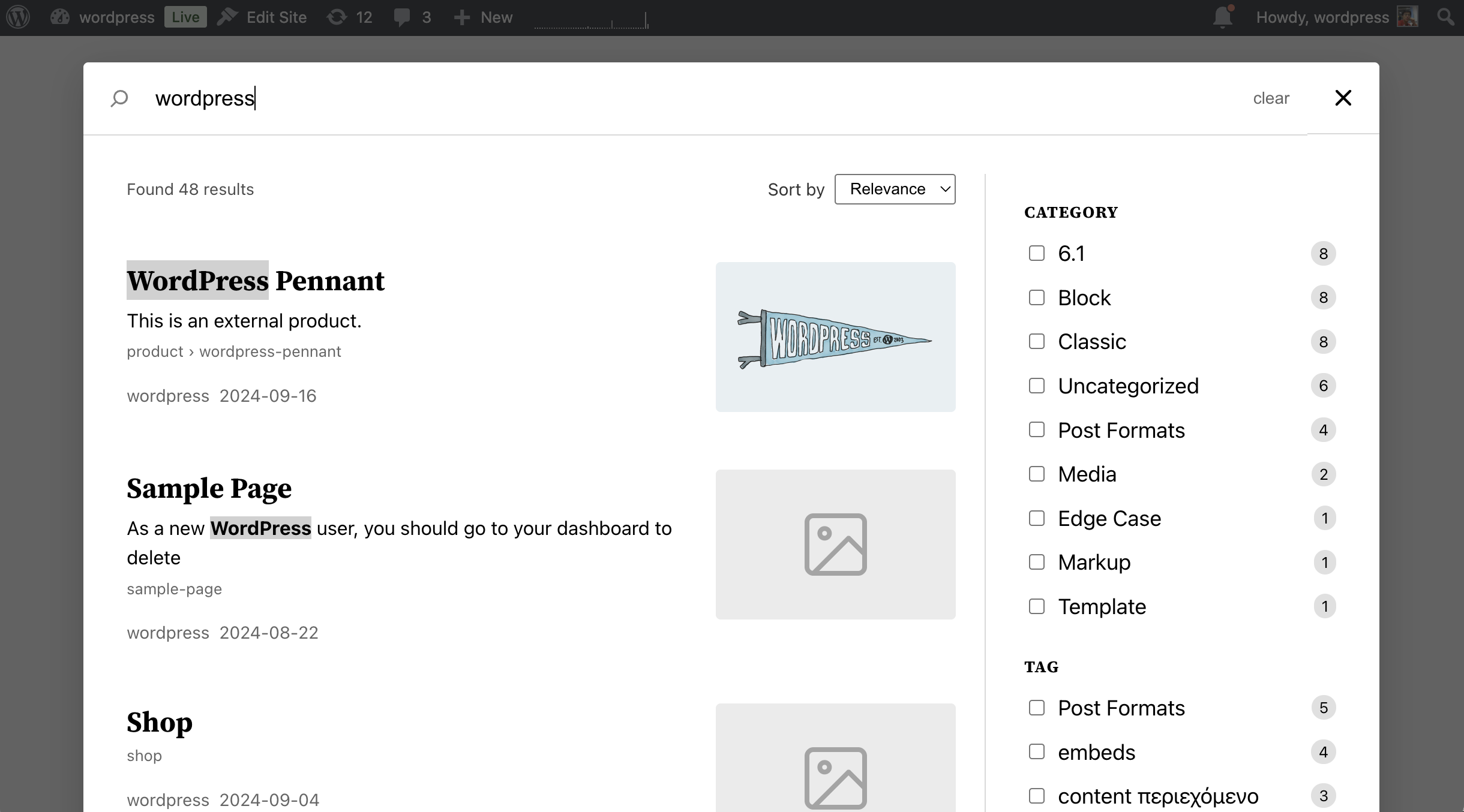Check the 6.1 category filter
Screen dimensions: 1464x812
tap(1037, 253)
